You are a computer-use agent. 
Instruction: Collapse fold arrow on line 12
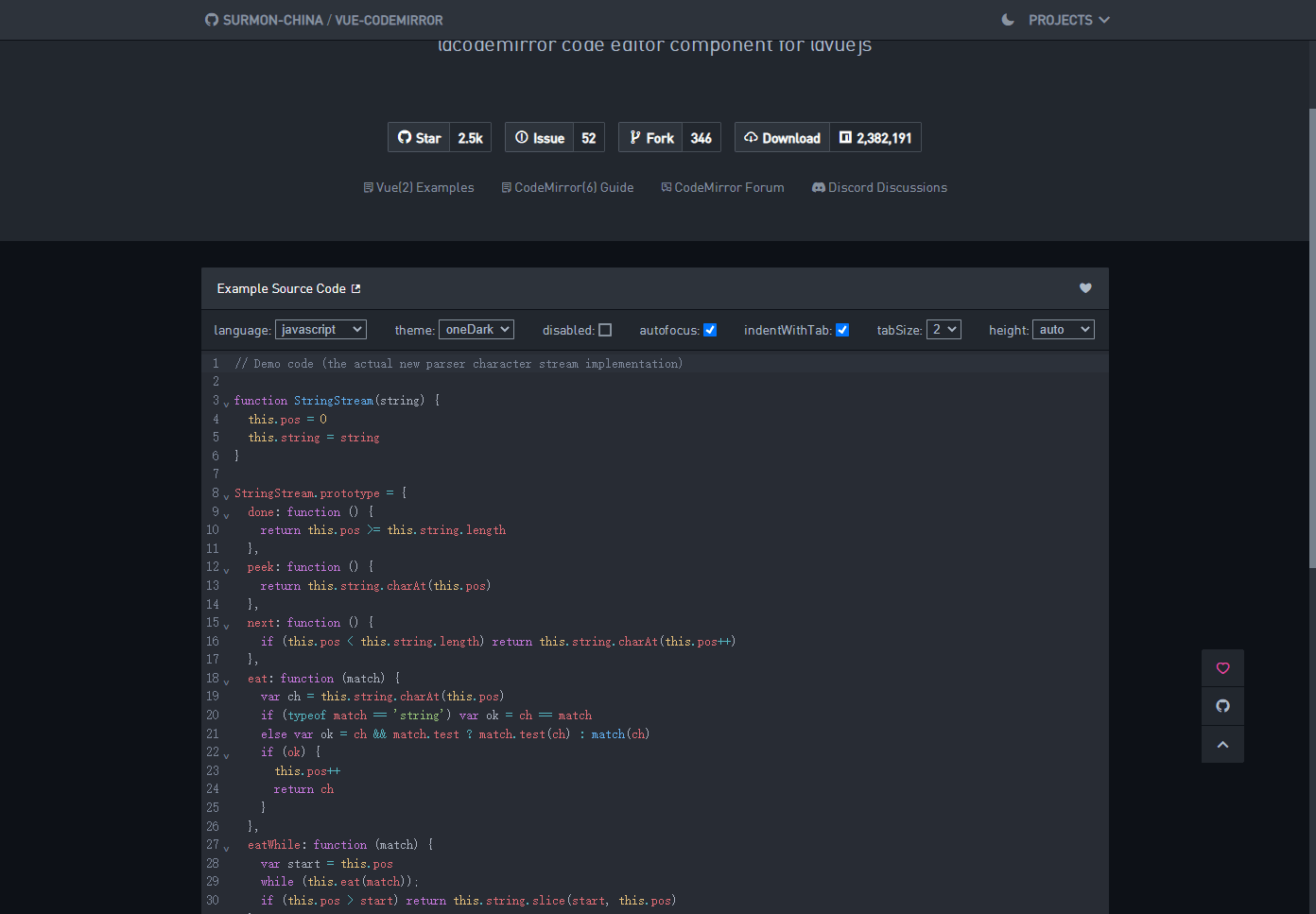(x=226, y=570)
